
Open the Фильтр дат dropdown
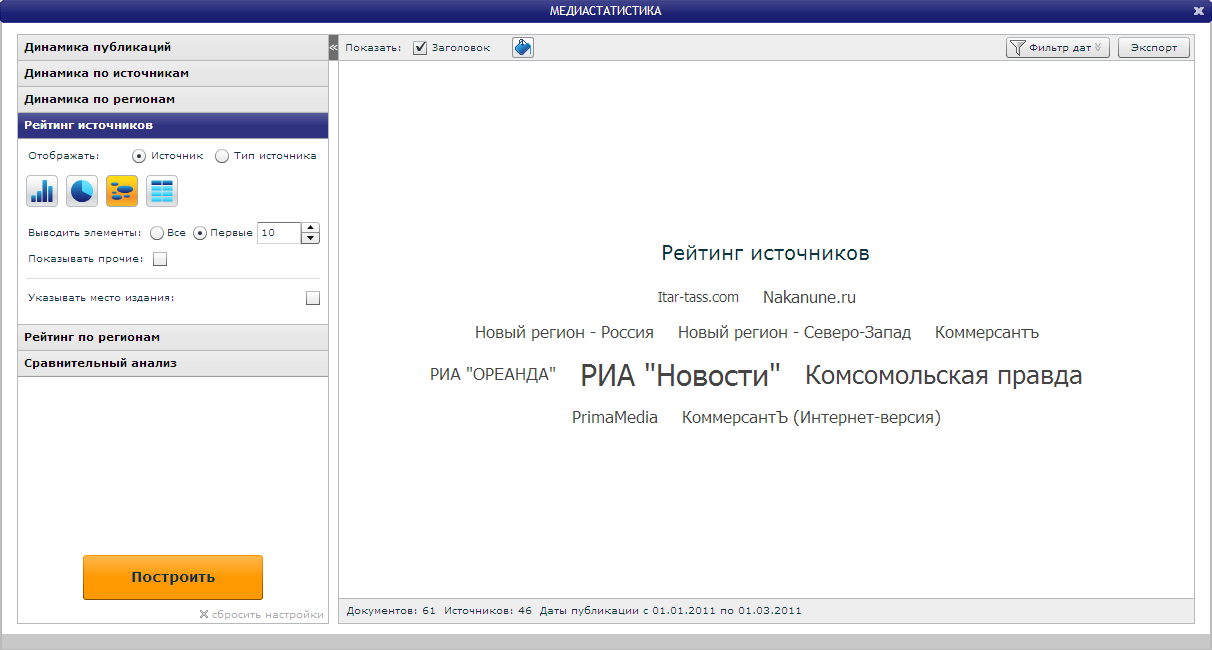coord(1058,47)
